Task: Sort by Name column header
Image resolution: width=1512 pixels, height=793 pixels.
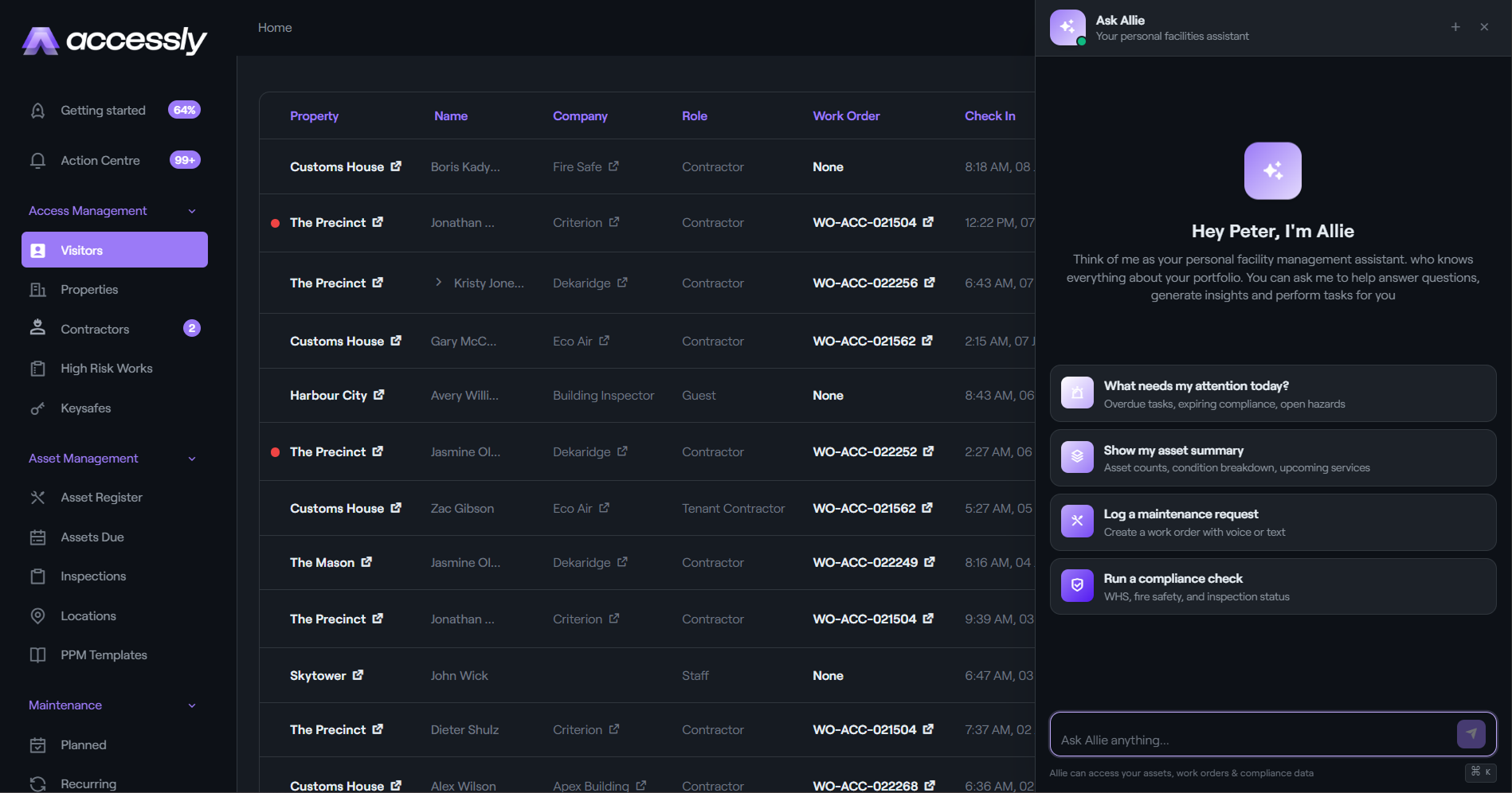Action: (451, 116)
